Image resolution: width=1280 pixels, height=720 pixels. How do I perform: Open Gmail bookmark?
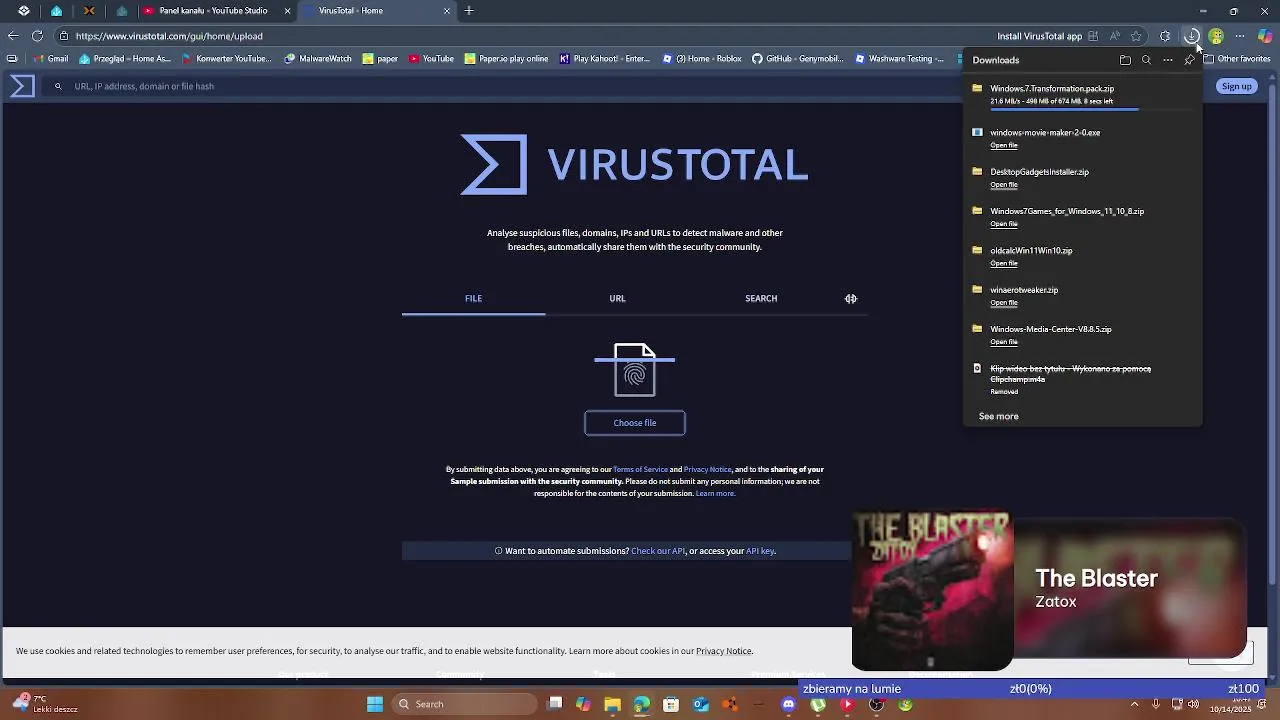pos(52,59)
